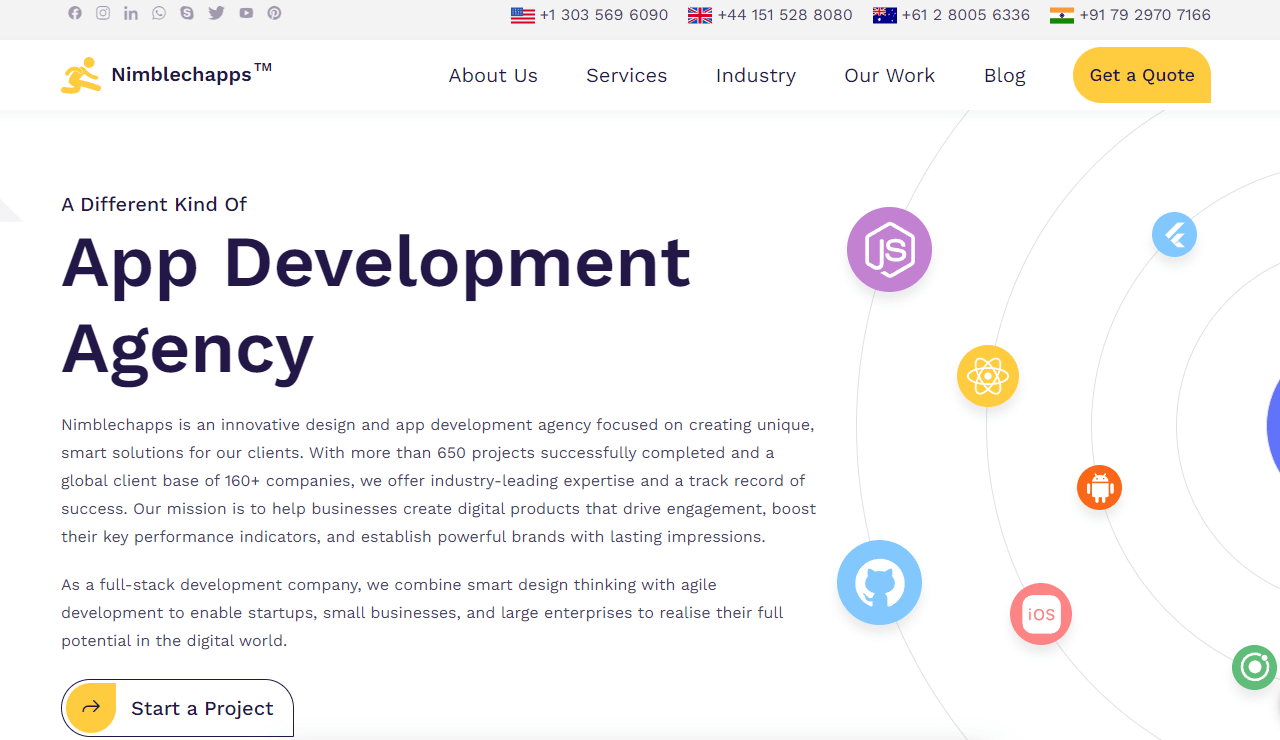Open the About Us menu
The image size is (1280, 740).
(x=493, y=76)
